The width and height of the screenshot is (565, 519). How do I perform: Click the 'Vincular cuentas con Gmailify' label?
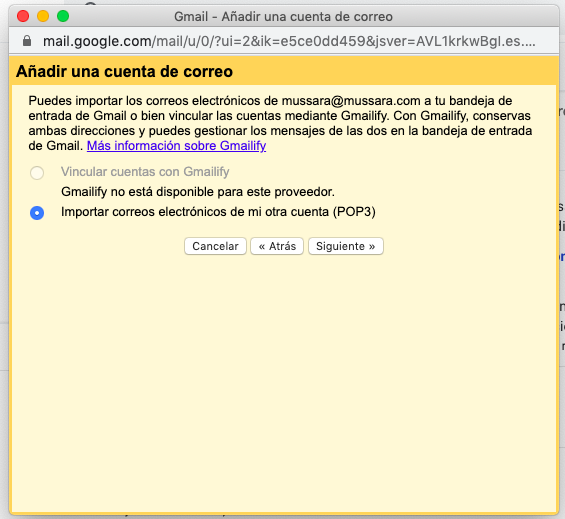(x=145, y=172)
